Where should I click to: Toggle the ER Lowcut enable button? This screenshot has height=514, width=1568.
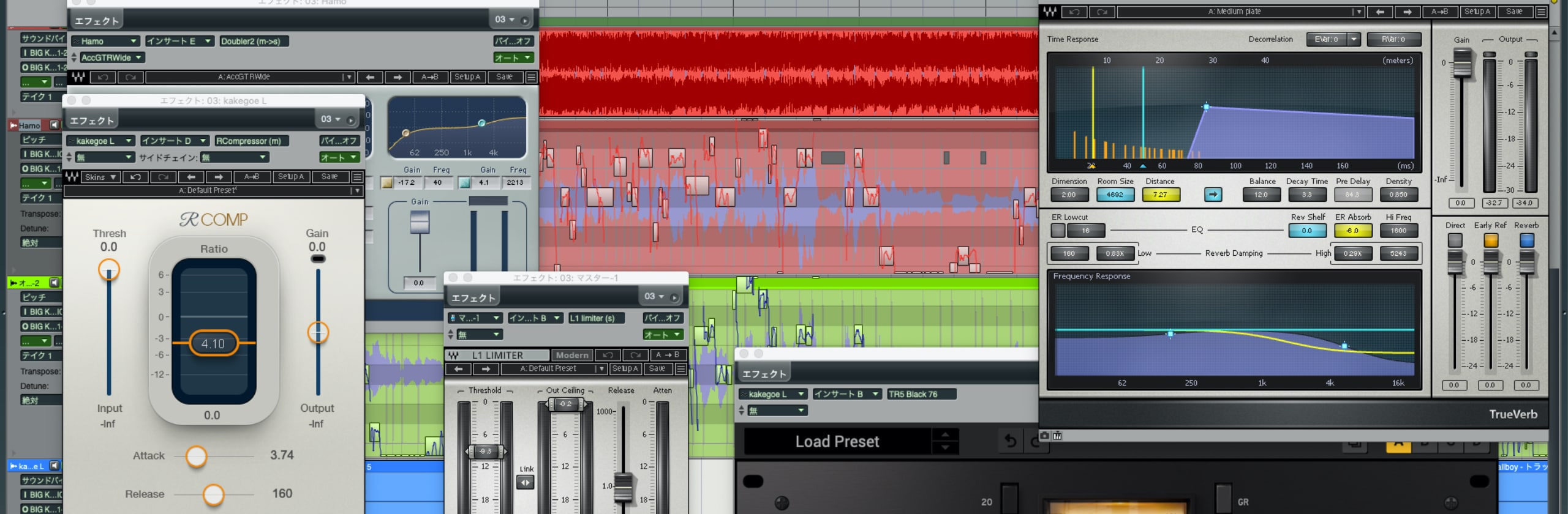click(x=1058, y=231)
